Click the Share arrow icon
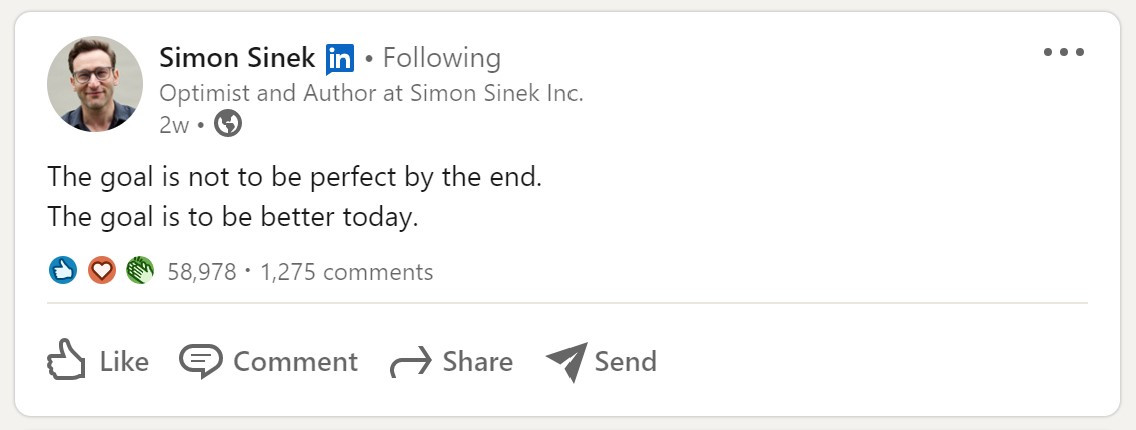Screen dimensions: 1136x430 point(410,362)
